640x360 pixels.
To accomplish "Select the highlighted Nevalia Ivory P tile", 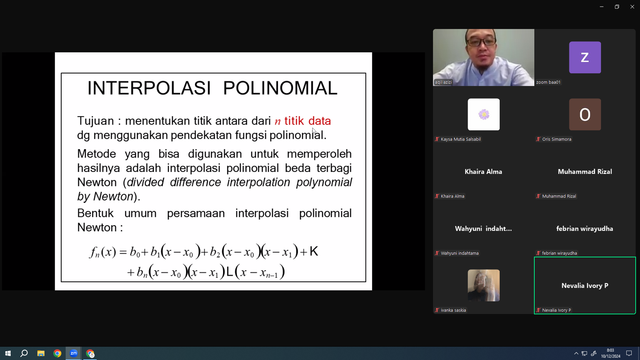I will pos(585,285).
